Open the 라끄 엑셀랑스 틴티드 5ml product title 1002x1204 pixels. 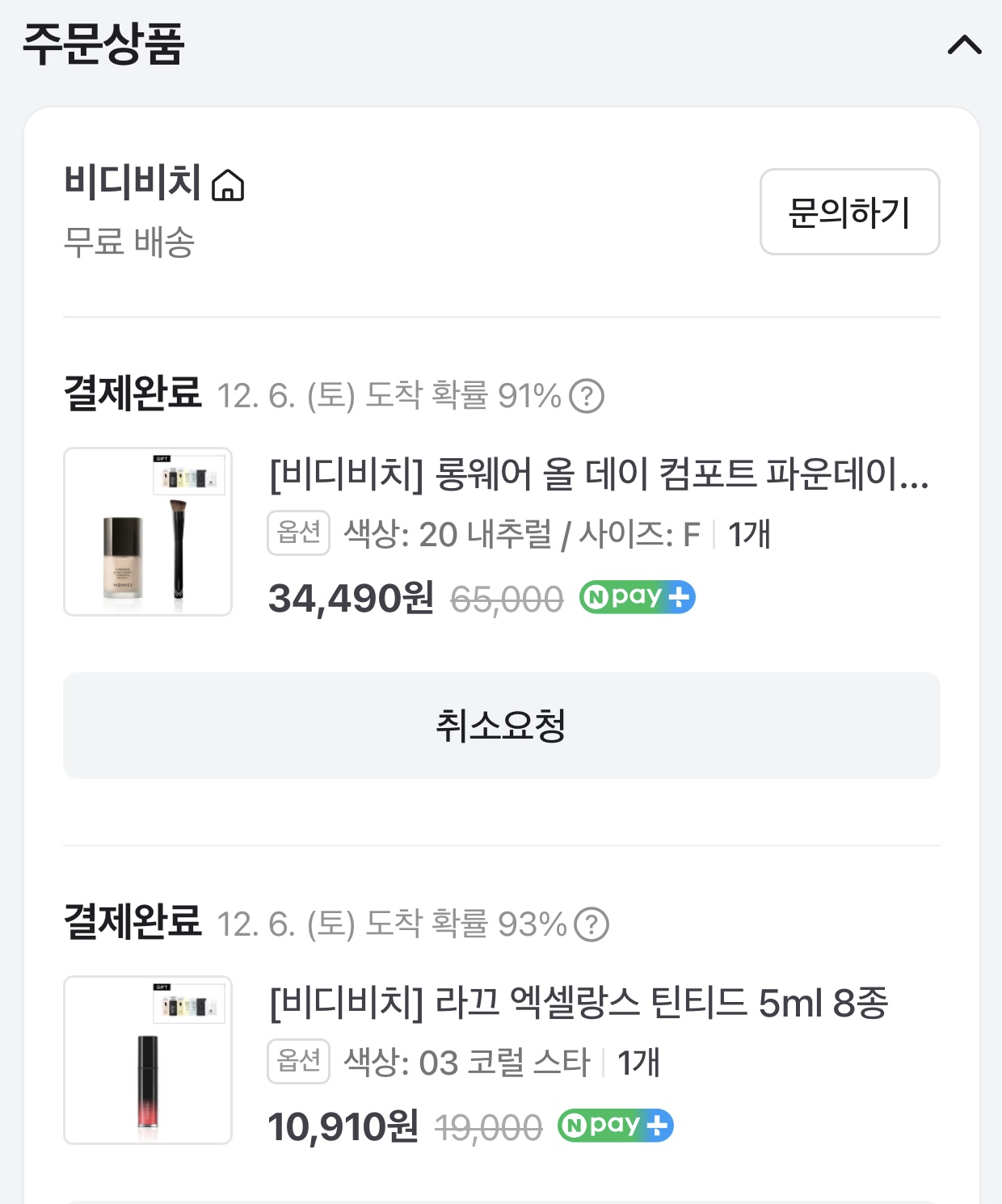coord(578,1002)
